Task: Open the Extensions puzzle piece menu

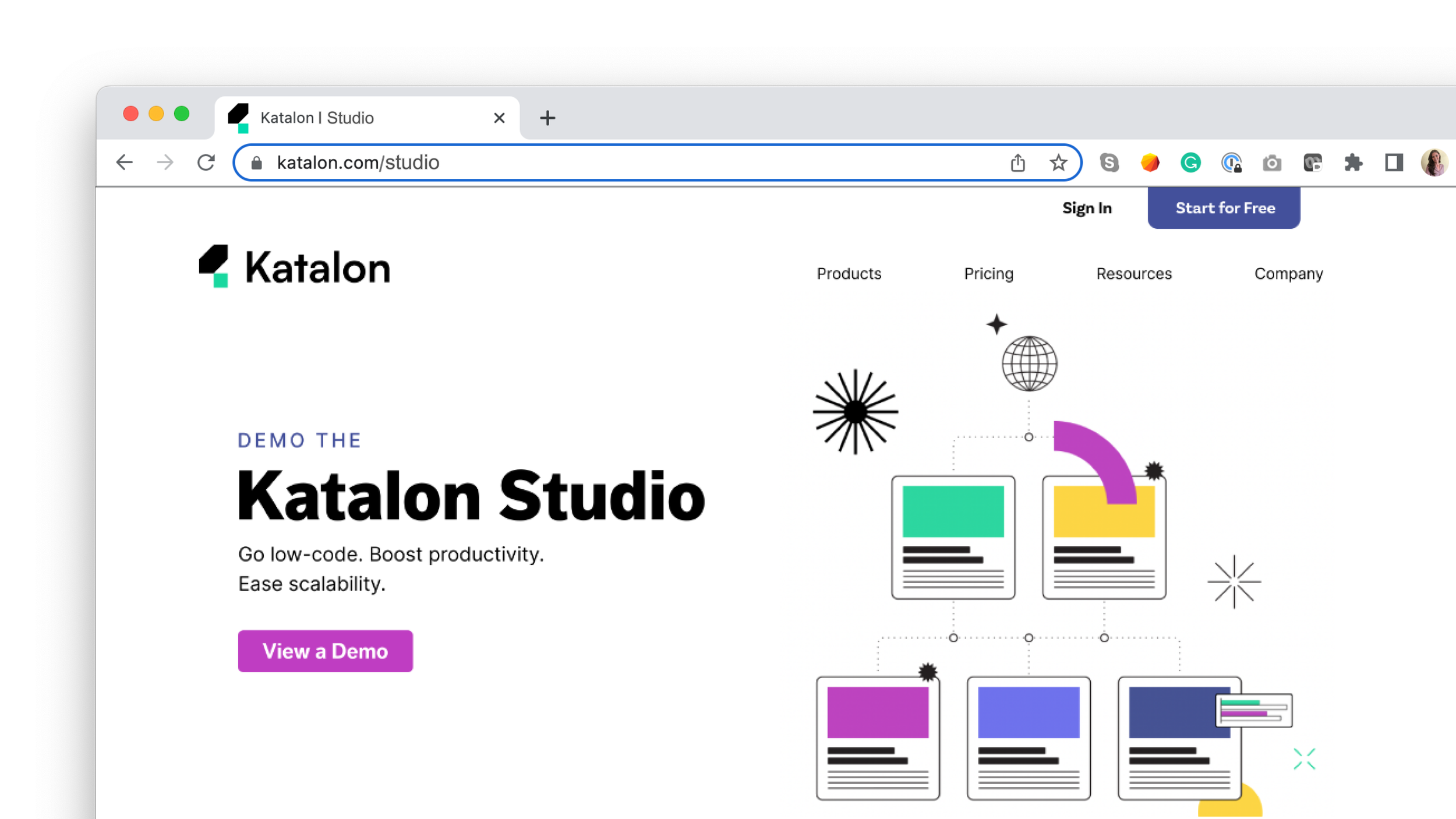Action: 1353,163
